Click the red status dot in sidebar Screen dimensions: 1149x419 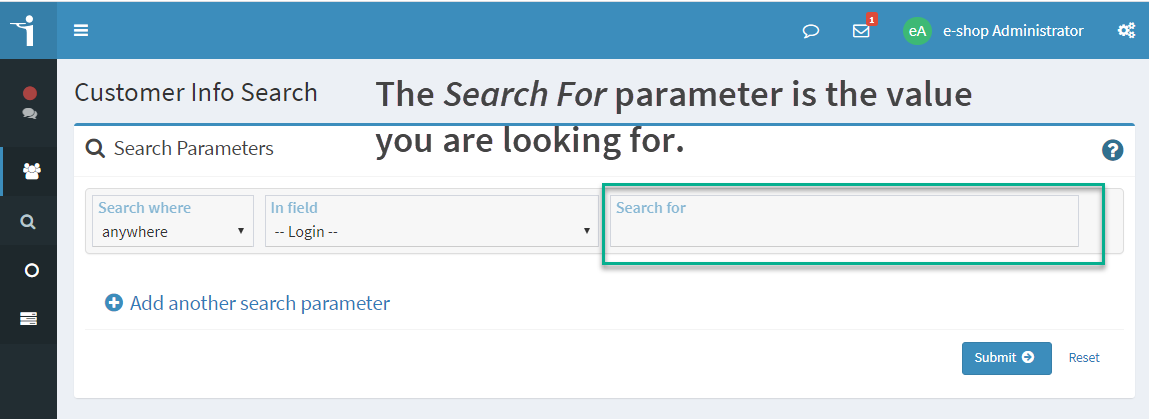click(x=30, y=93)
